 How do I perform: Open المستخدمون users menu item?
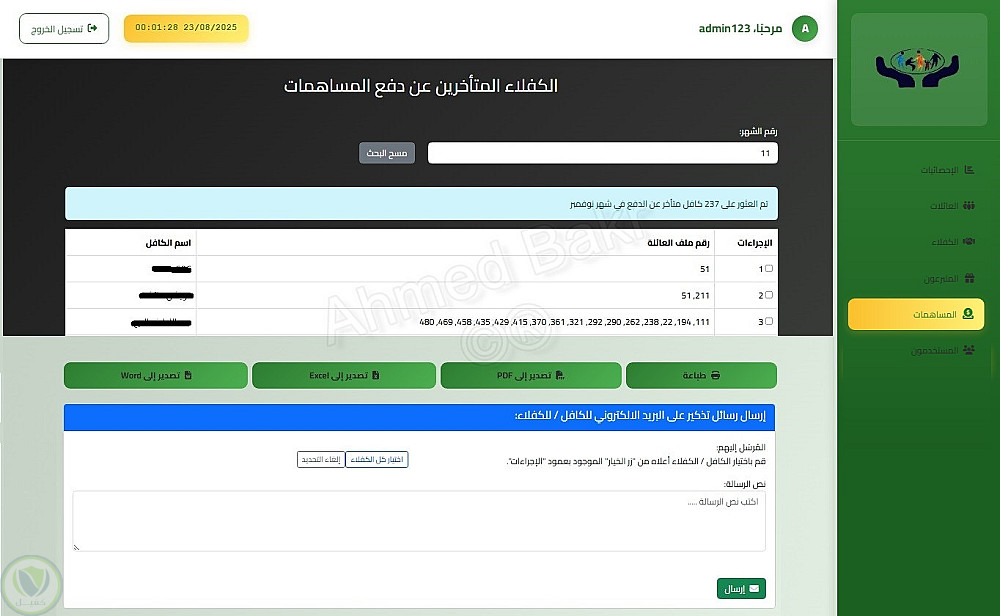tap(942, 350)
